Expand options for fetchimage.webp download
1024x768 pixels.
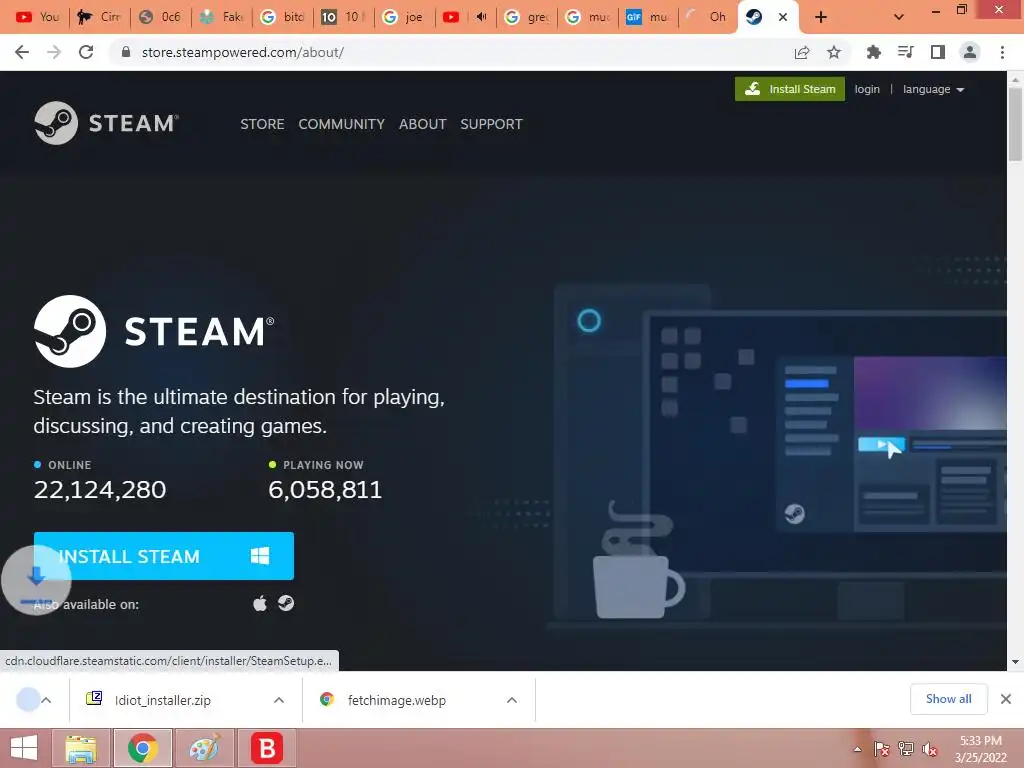[x=512, y=700]
